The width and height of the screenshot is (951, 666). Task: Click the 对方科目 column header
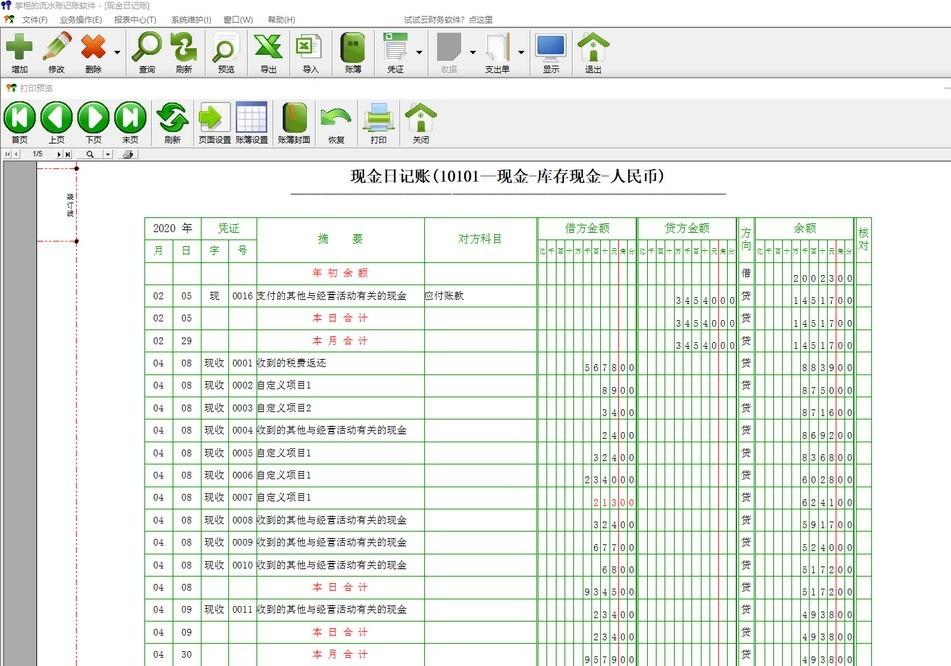(x=480, y=239)
